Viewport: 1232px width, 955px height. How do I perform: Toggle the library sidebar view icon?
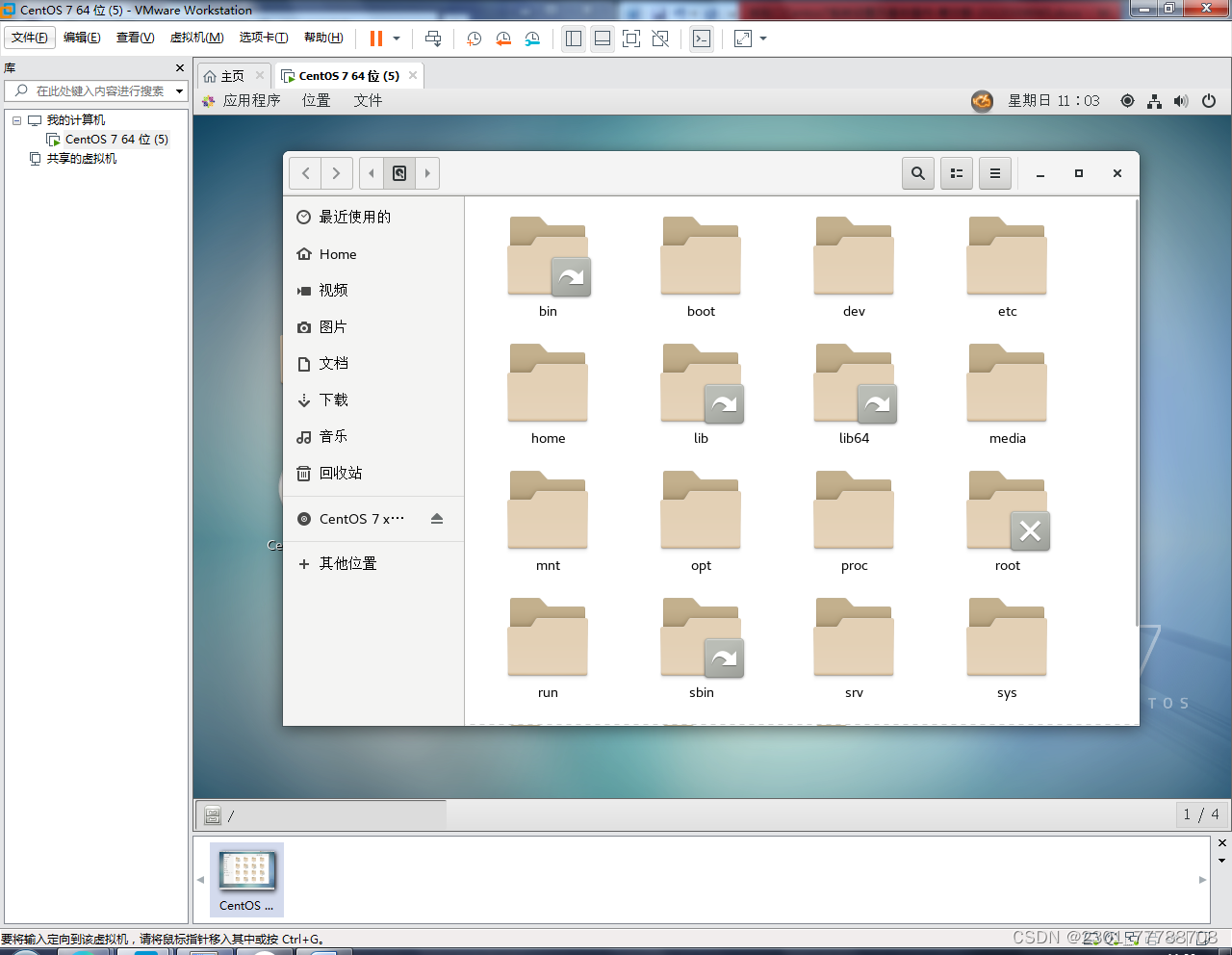pos(574,39)
